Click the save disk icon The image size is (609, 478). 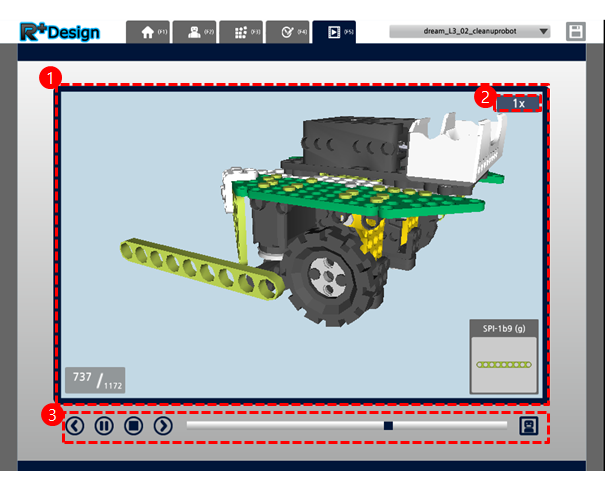pos(576,31)
